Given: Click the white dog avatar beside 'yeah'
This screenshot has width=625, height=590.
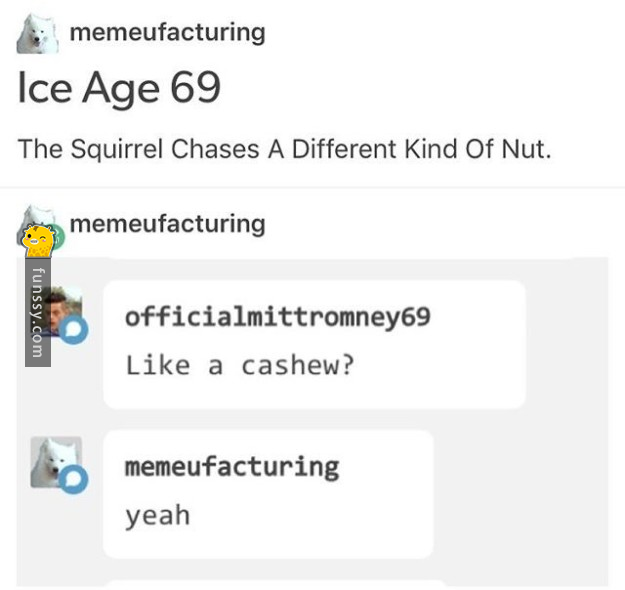Looking at the screenshot, I should 54,460.
